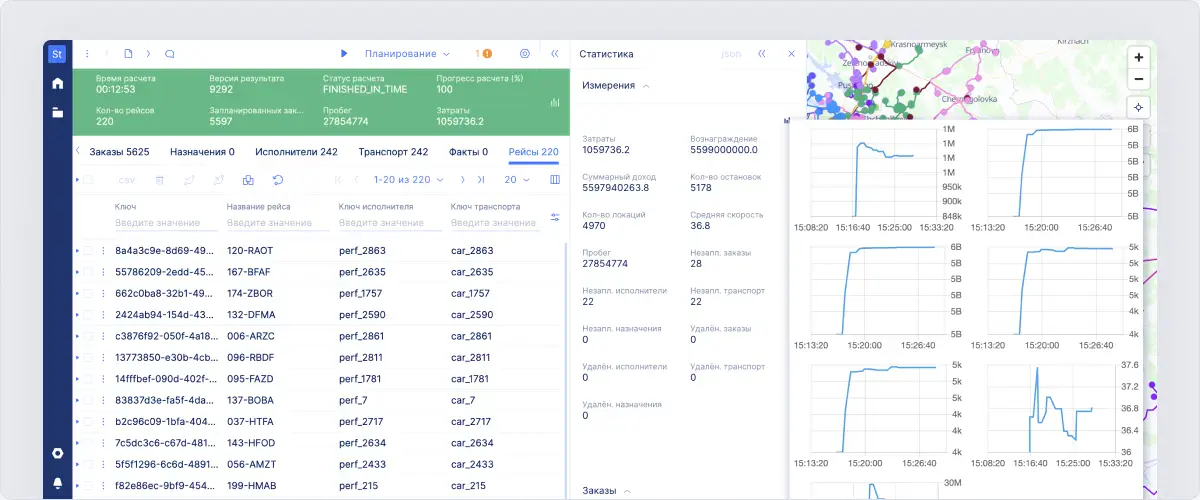Viewport: 1200px width, 500px height.
Task: Refresh the trips table with undo arrow
Action: (277, 180)
